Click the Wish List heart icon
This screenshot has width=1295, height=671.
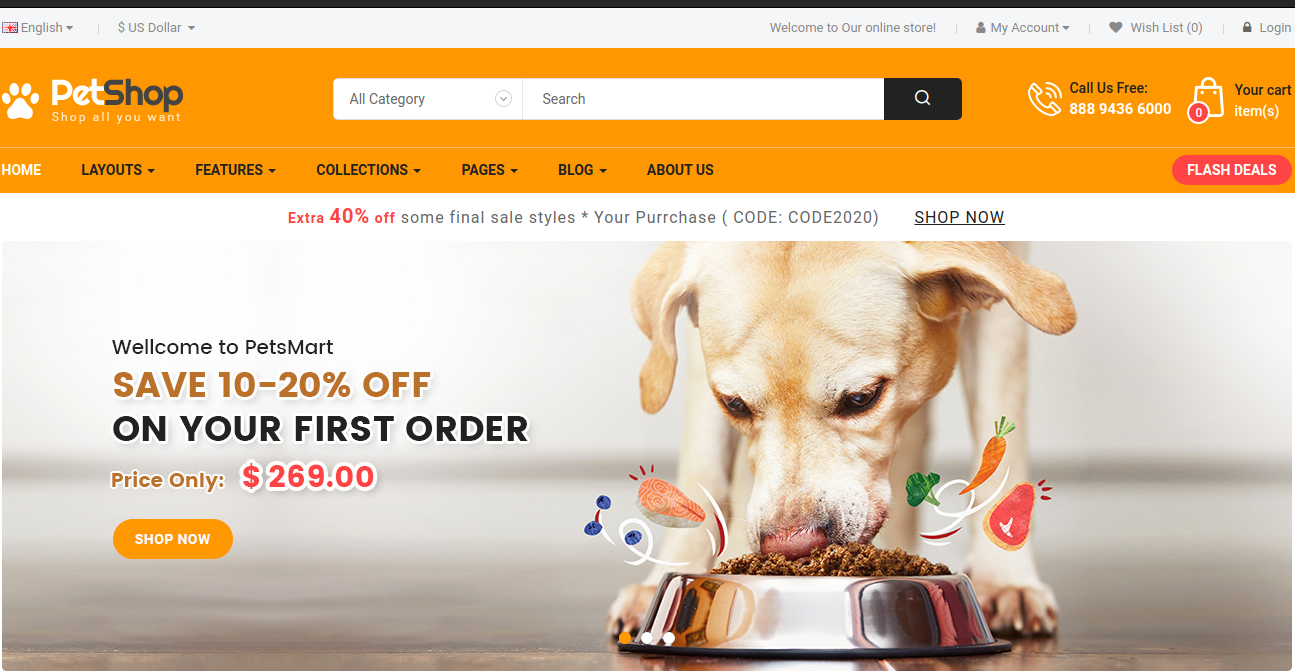point(1116,28)
